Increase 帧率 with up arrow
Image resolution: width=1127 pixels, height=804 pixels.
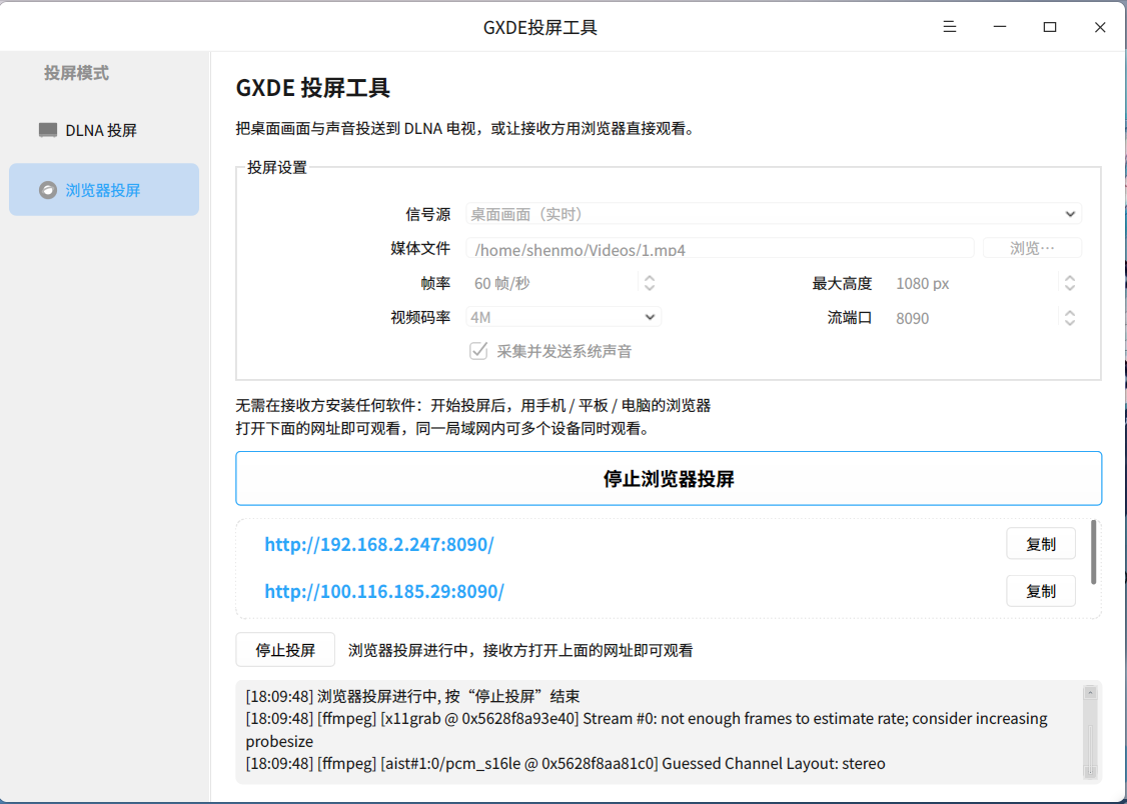650,278
